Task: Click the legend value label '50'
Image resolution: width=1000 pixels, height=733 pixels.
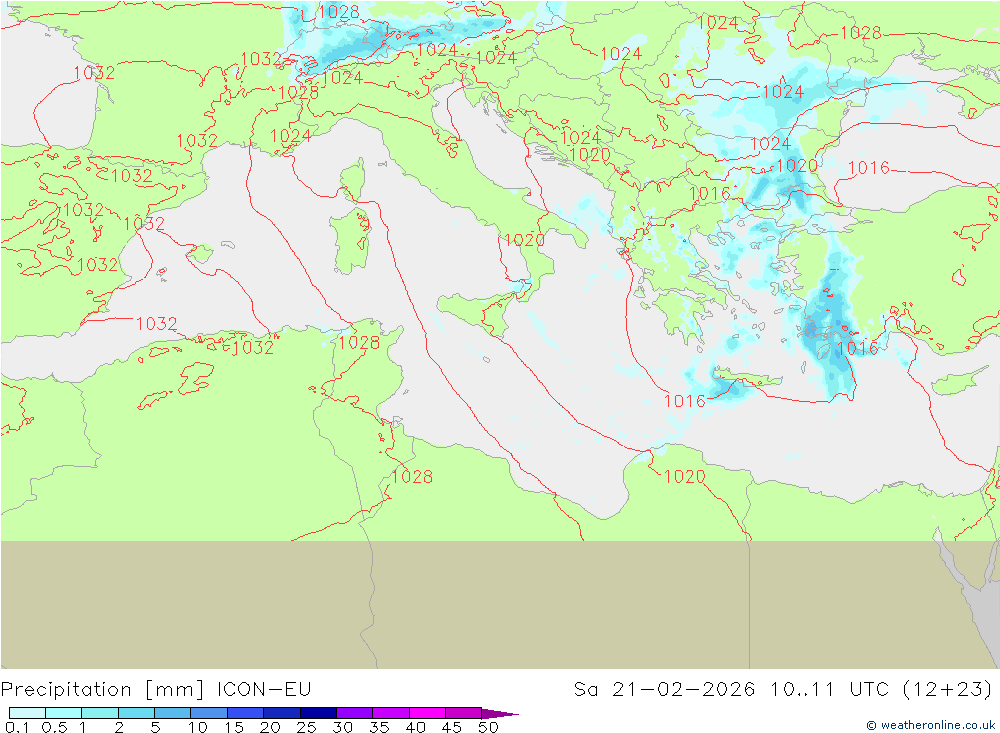Action: [x=488, y=727]
